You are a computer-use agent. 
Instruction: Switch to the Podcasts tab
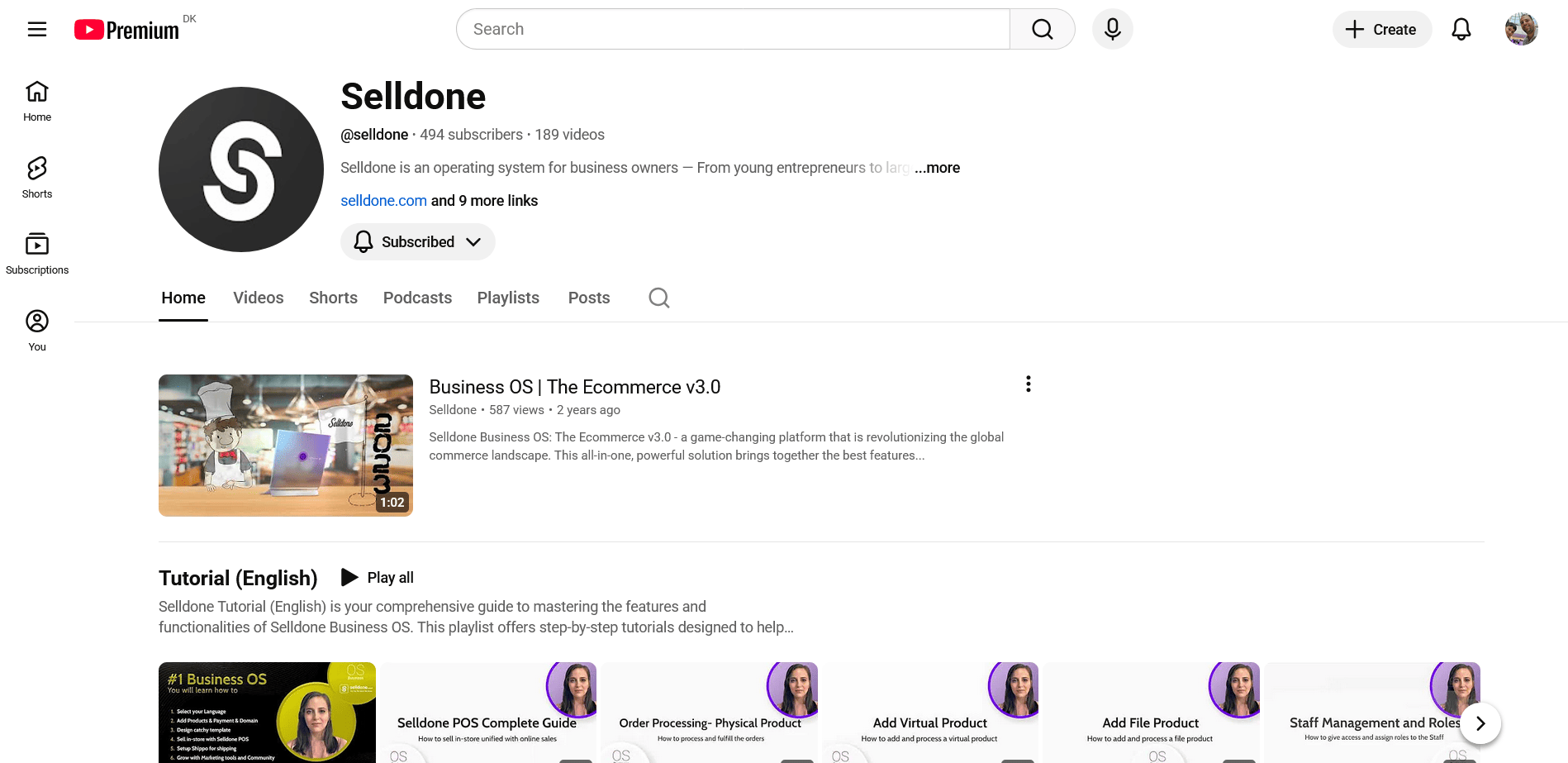tap(417, 298)
